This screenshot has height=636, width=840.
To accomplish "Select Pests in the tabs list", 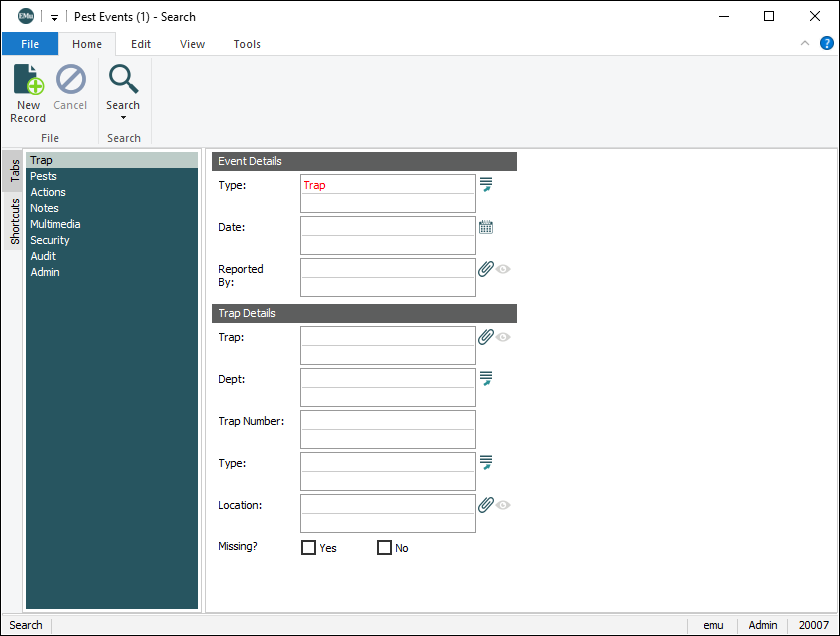I will tap(44, 176).
